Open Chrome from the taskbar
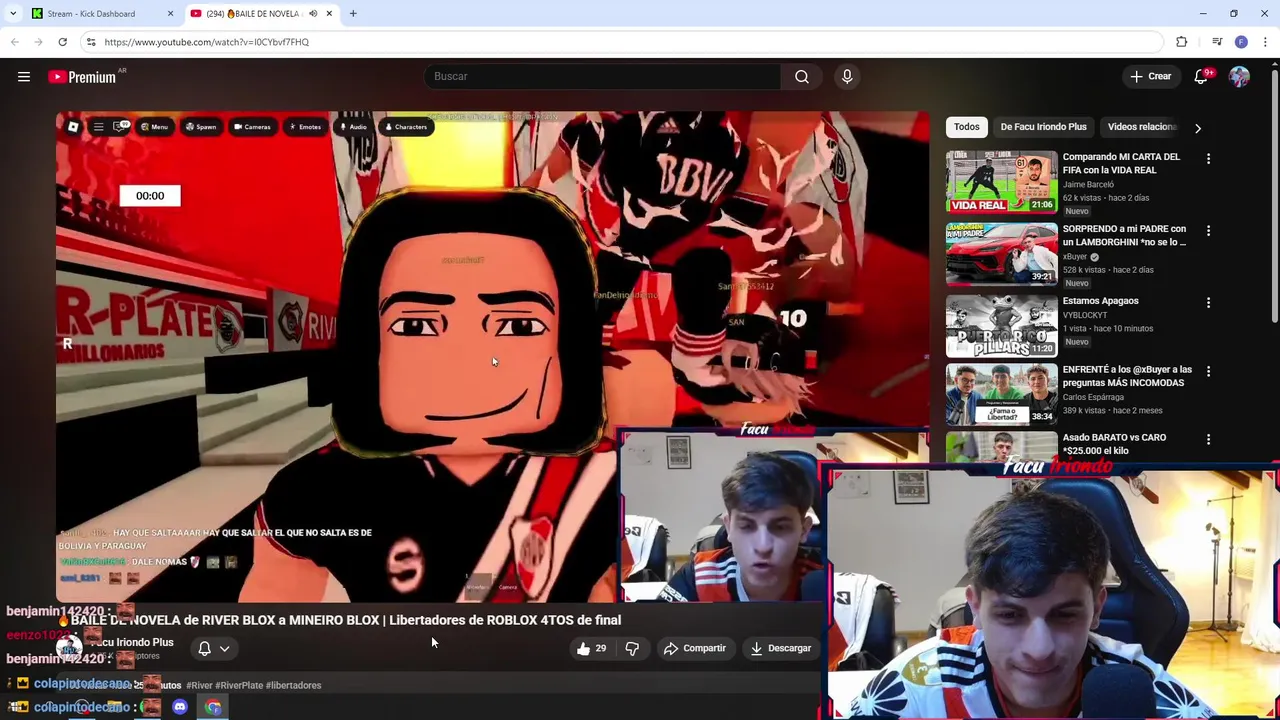1280x720 pixels. 213,707
